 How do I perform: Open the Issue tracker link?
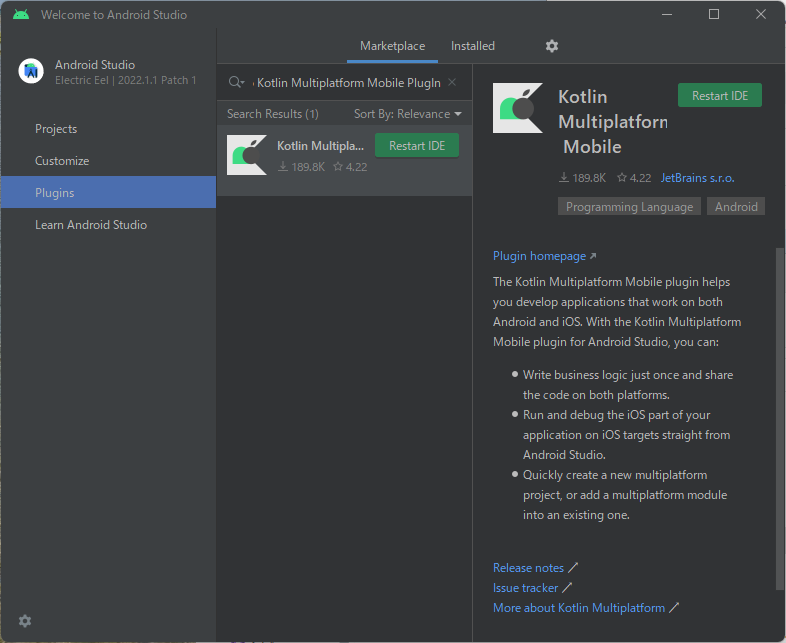point(525,588)
